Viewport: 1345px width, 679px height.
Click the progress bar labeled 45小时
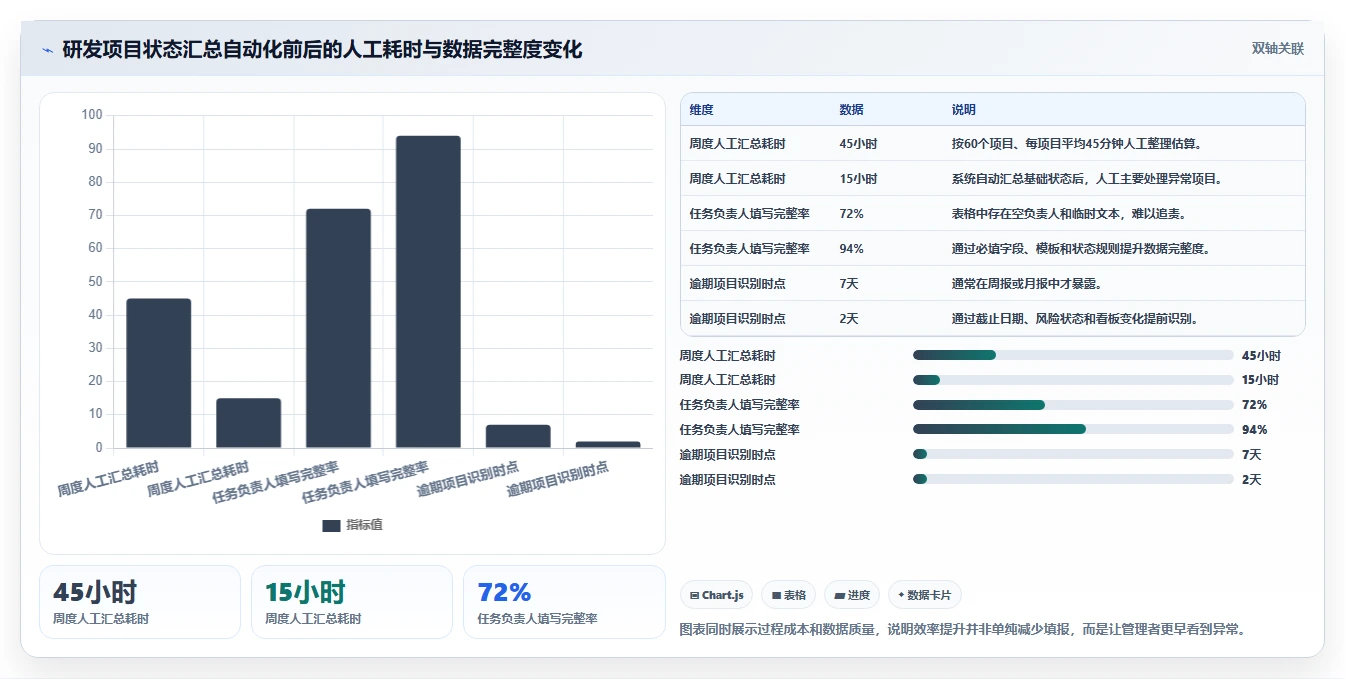(x=1073, y=355)
